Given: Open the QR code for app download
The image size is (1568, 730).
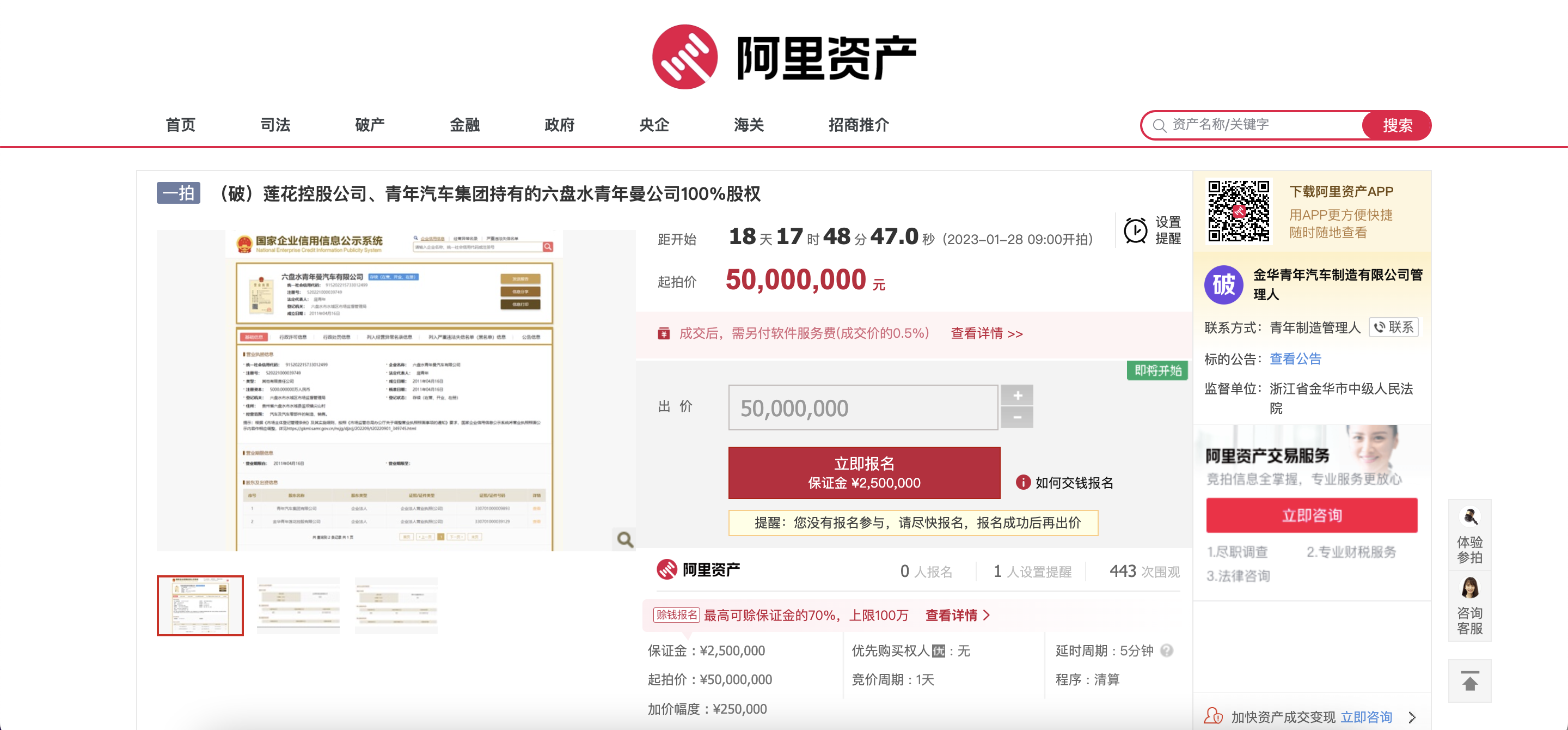Looking at the screenshot, I should [1239, 211].
